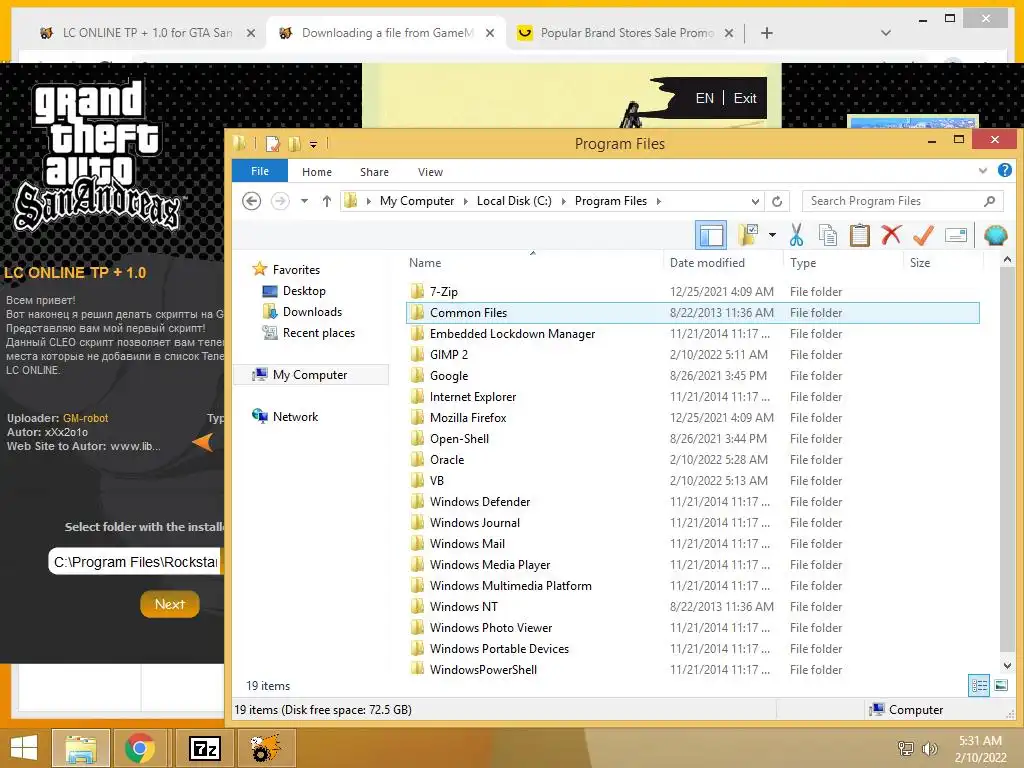The width and height of the screenshot is (1024, 768).
Task: Click the Email envelope toolbar icon
Action: click(955, 235)
